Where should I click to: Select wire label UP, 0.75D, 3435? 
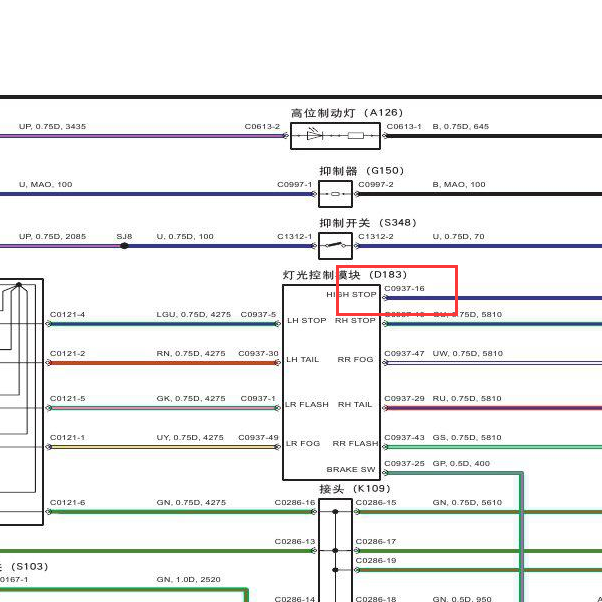[x=53, y=126]
